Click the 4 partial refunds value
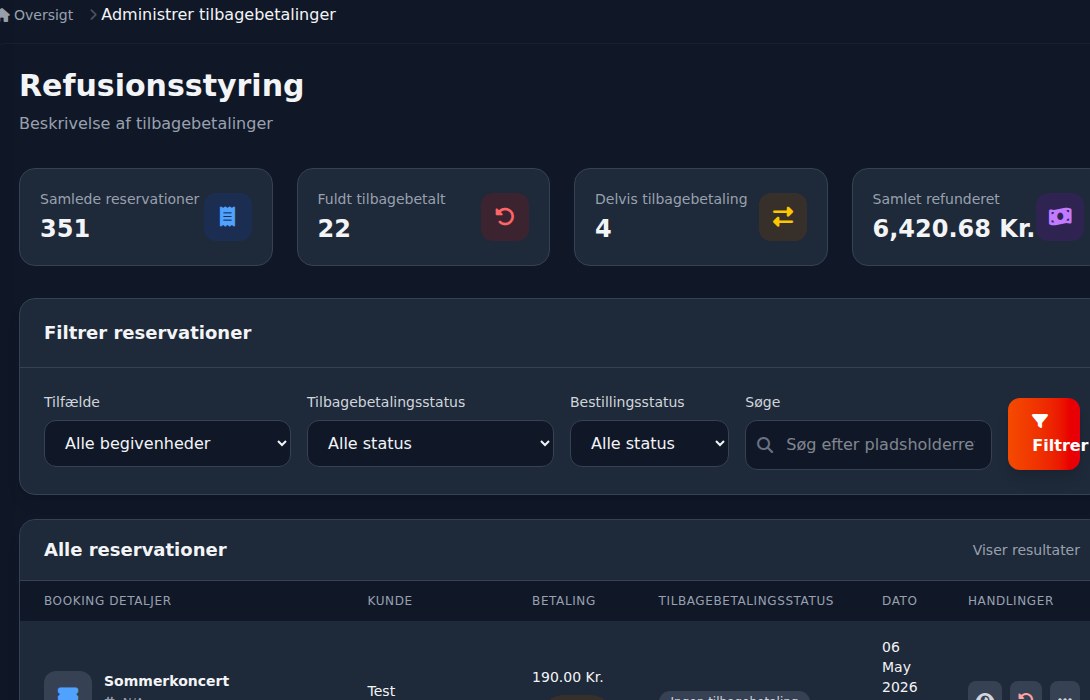Viewport: 1090px width, 700px height. click(x=603, y=228)
